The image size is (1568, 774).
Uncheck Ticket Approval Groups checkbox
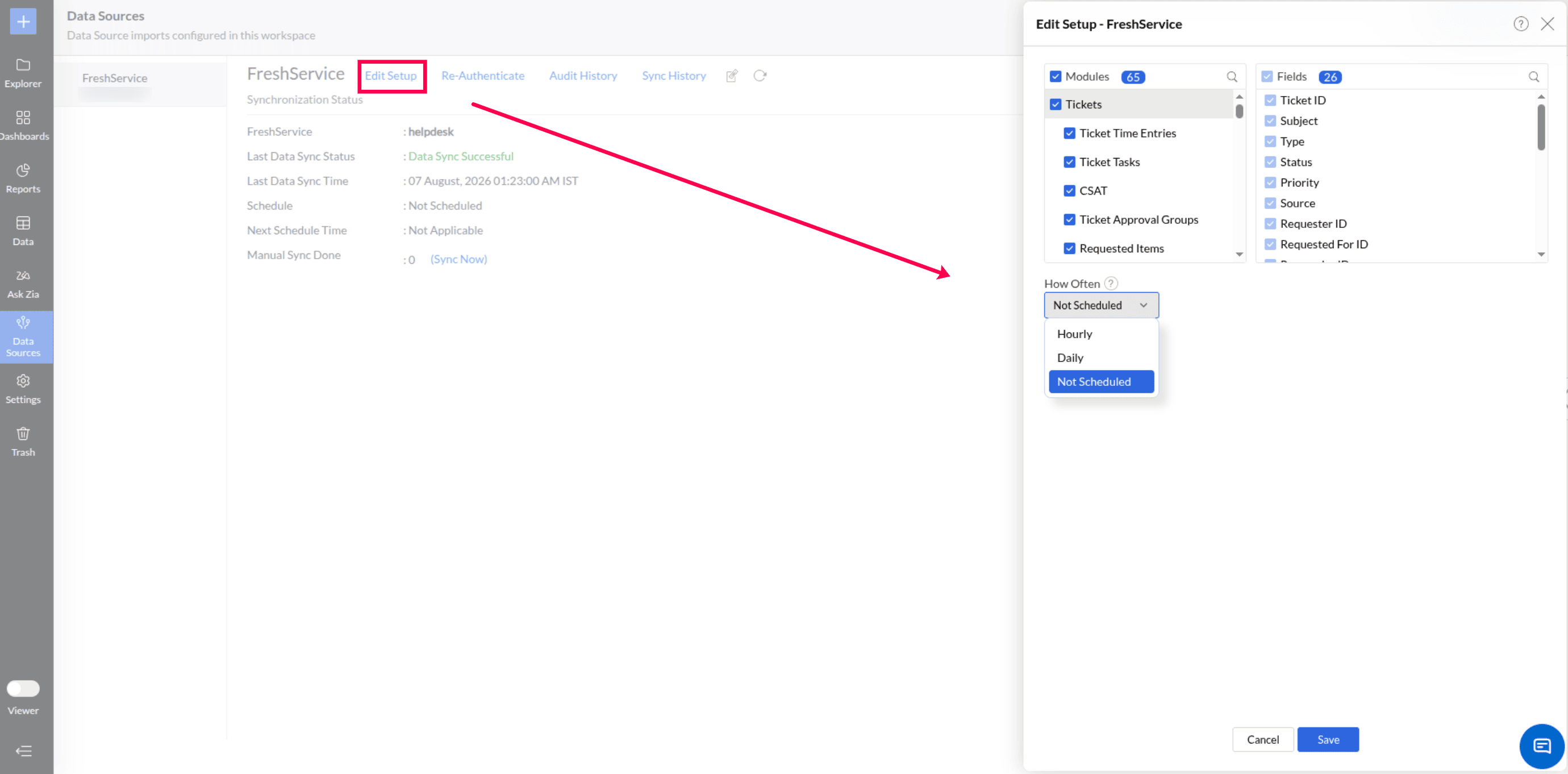(1069, 220)
